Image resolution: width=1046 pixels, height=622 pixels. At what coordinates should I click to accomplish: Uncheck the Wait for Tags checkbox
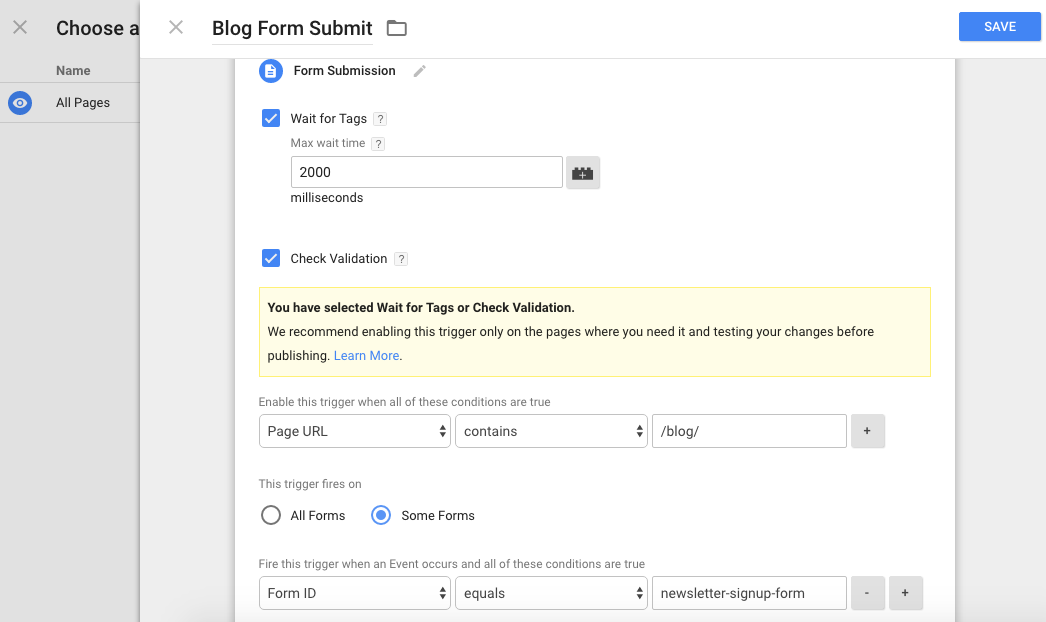point(271,118)
